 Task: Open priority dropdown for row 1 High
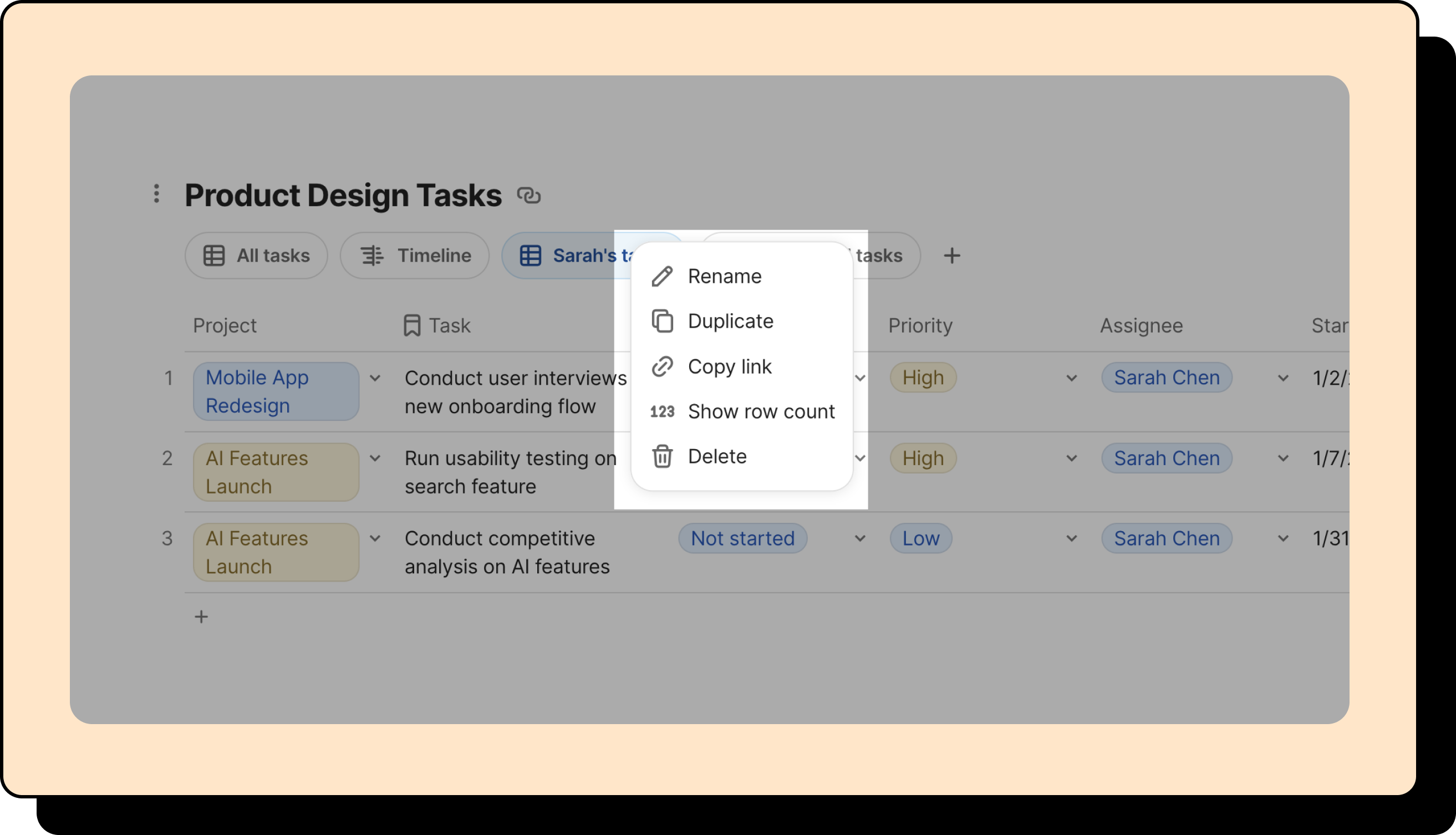1071,379
